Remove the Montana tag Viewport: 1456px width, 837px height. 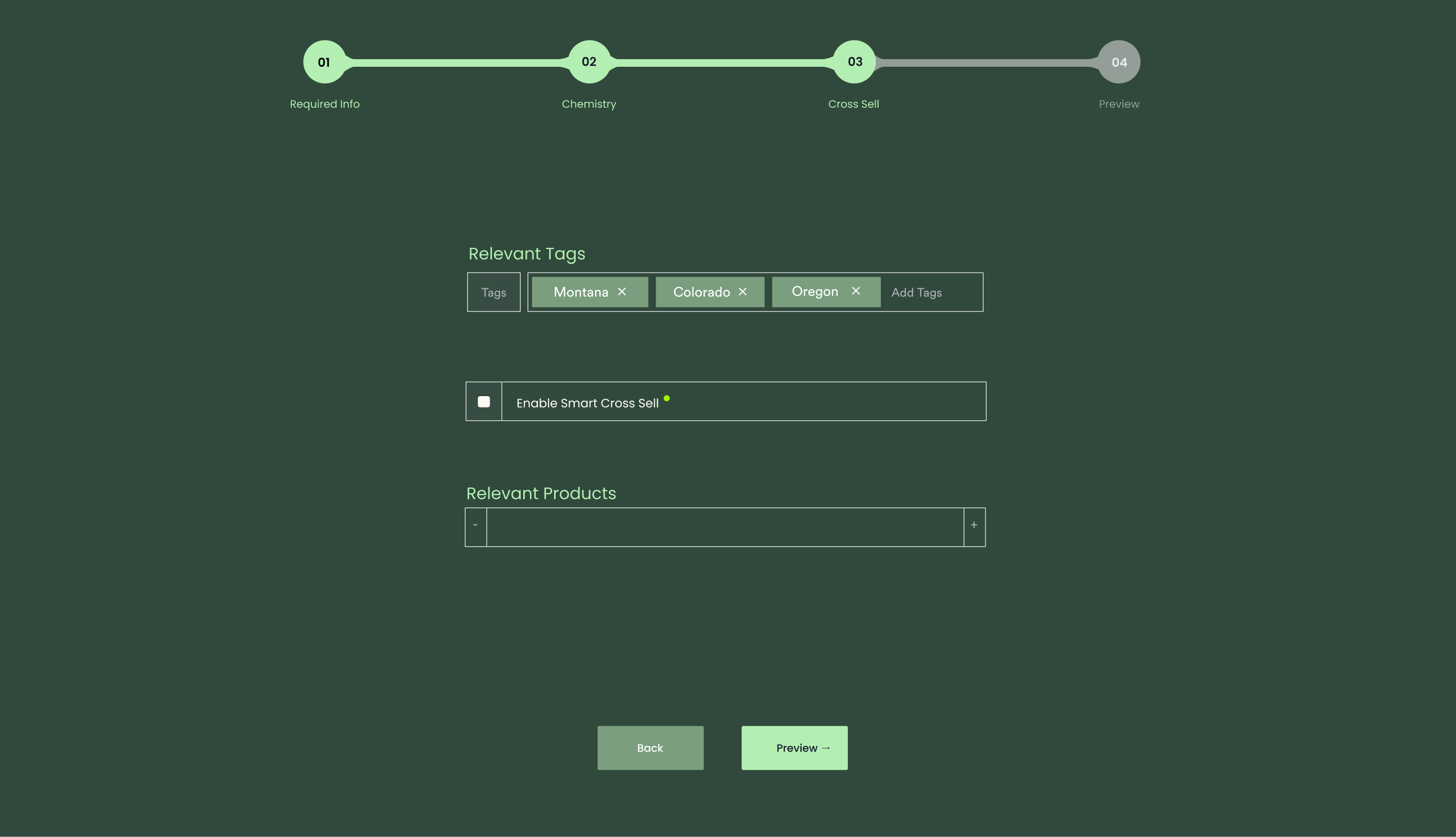click(622, 292)
